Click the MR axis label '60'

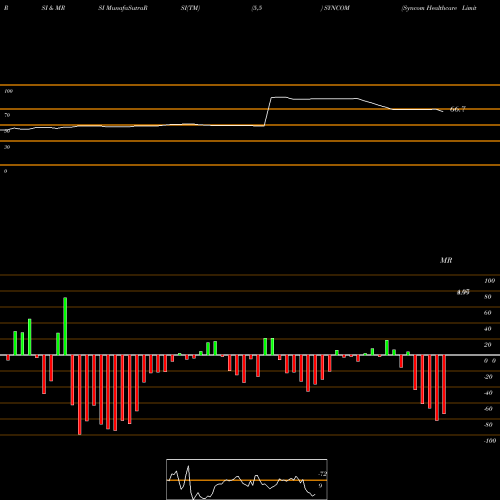click(x=488, y=313)
